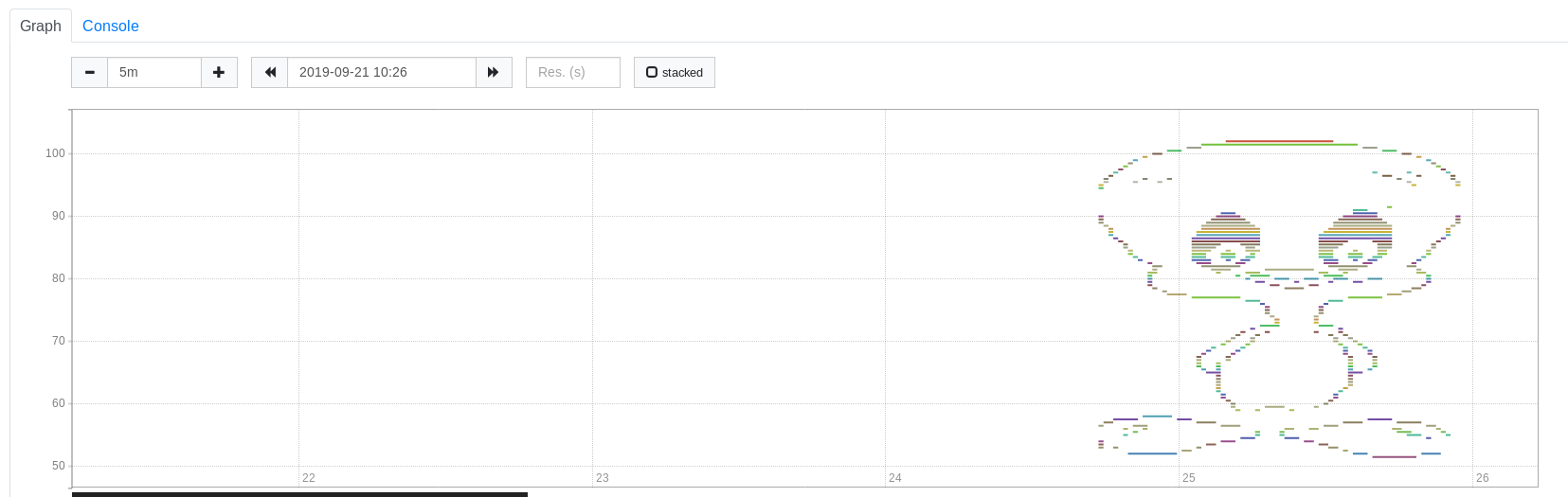
Task: Focus the 5m range field
Action: pos(154,72)
